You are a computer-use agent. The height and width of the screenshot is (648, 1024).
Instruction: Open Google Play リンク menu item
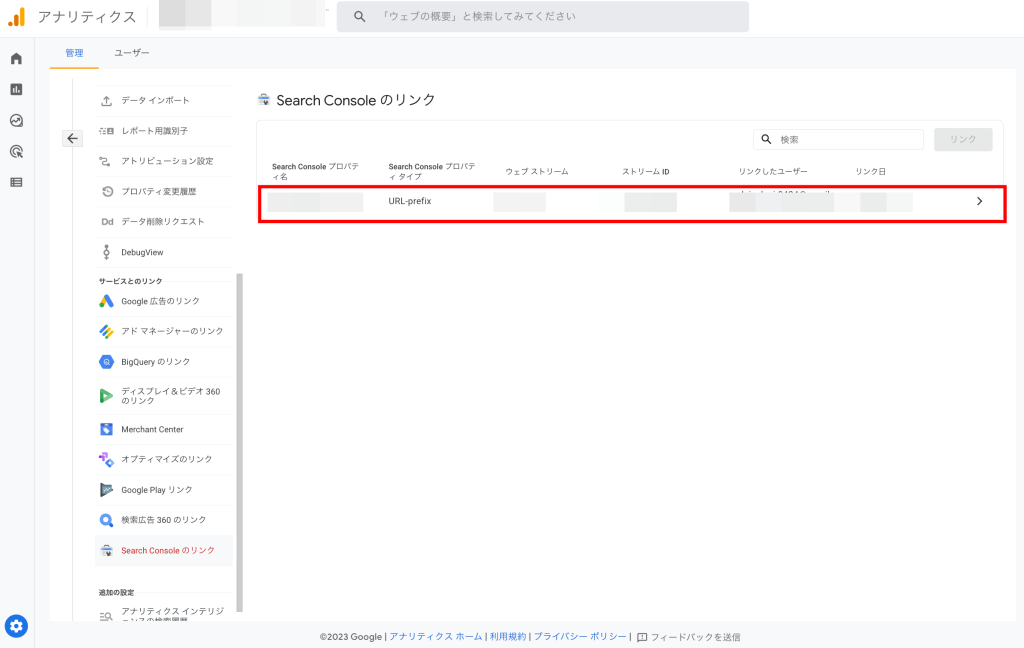163,490
